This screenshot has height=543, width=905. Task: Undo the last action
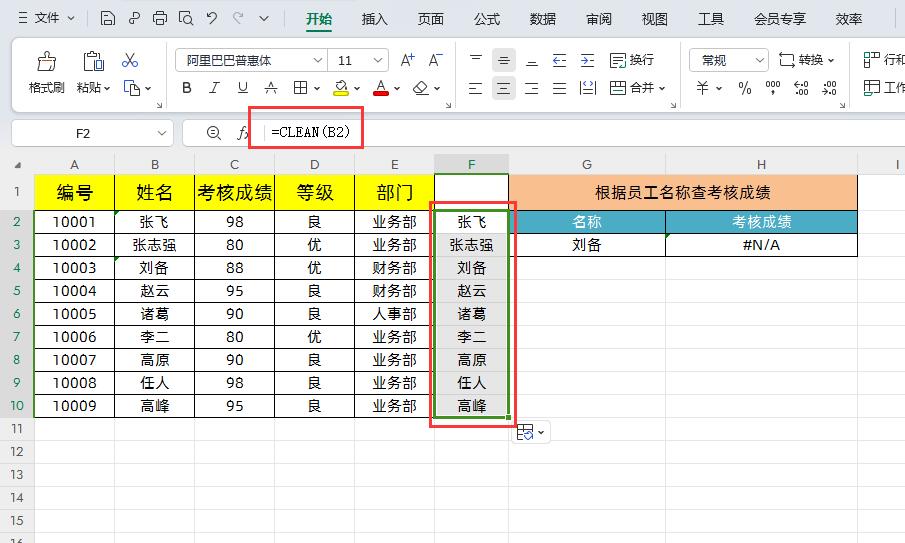click(x=212, y=18)
